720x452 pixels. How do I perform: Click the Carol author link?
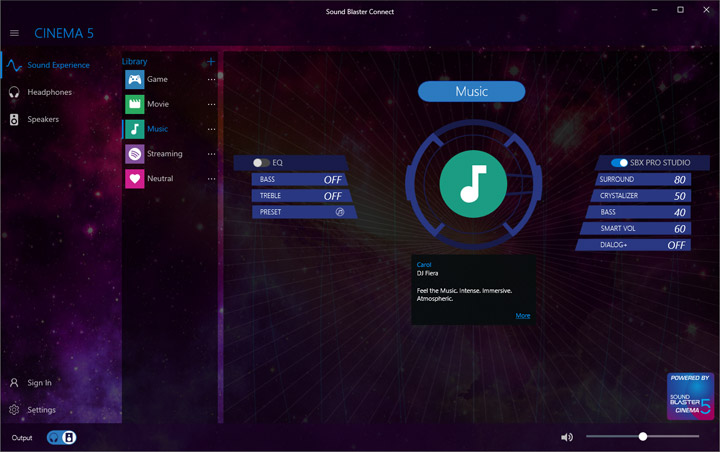pos(424,265)
